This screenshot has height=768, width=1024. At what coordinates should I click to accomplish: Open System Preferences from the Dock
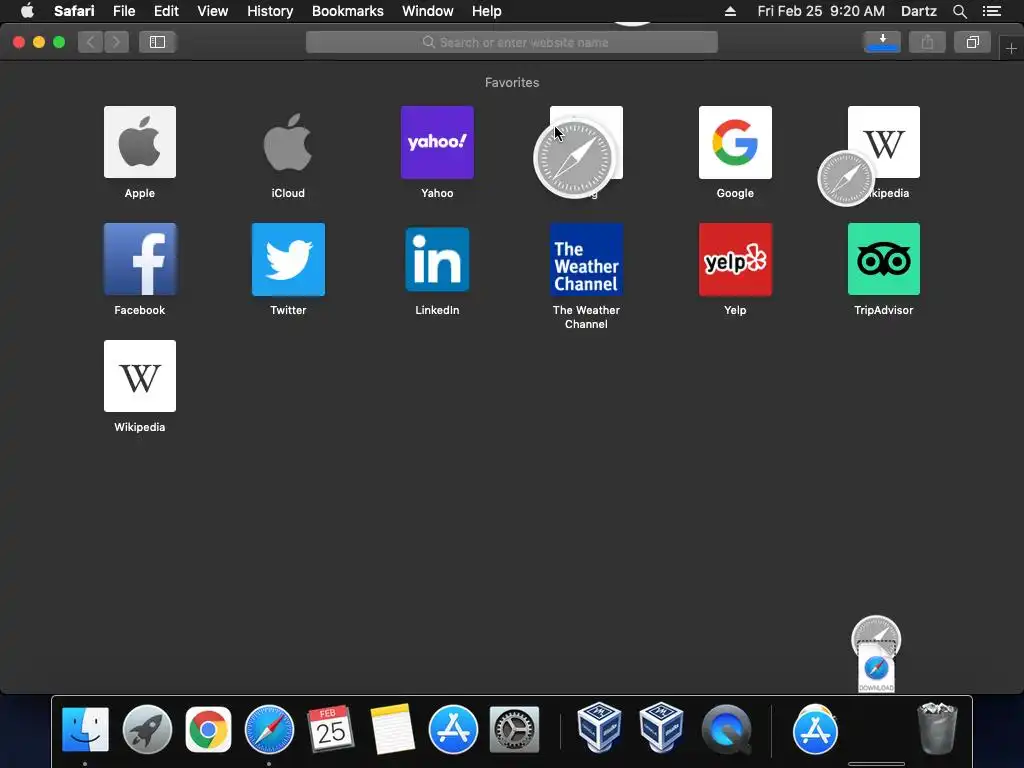[x=514, y=729]
